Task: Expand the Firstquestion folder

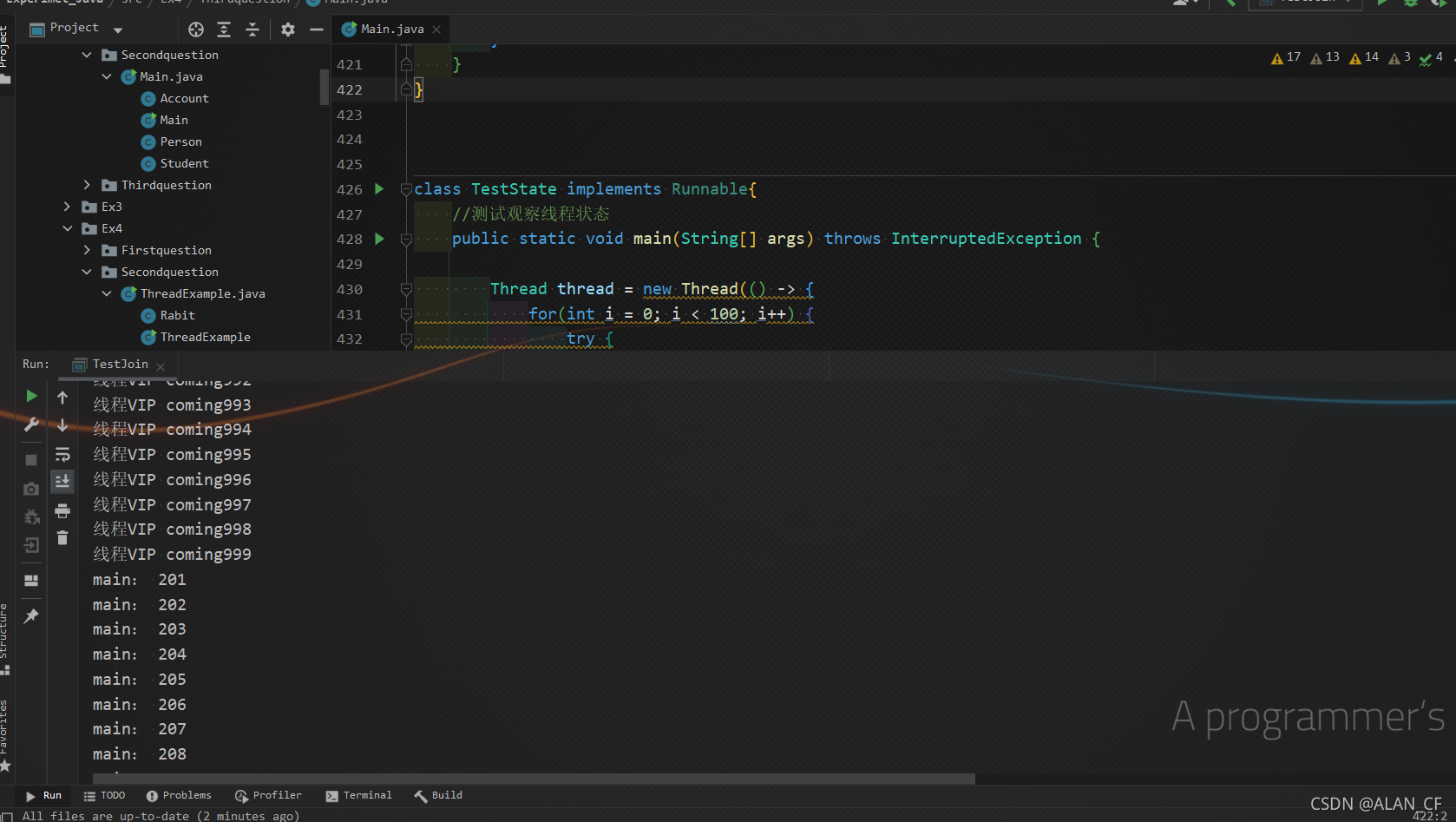Action: 87,250
